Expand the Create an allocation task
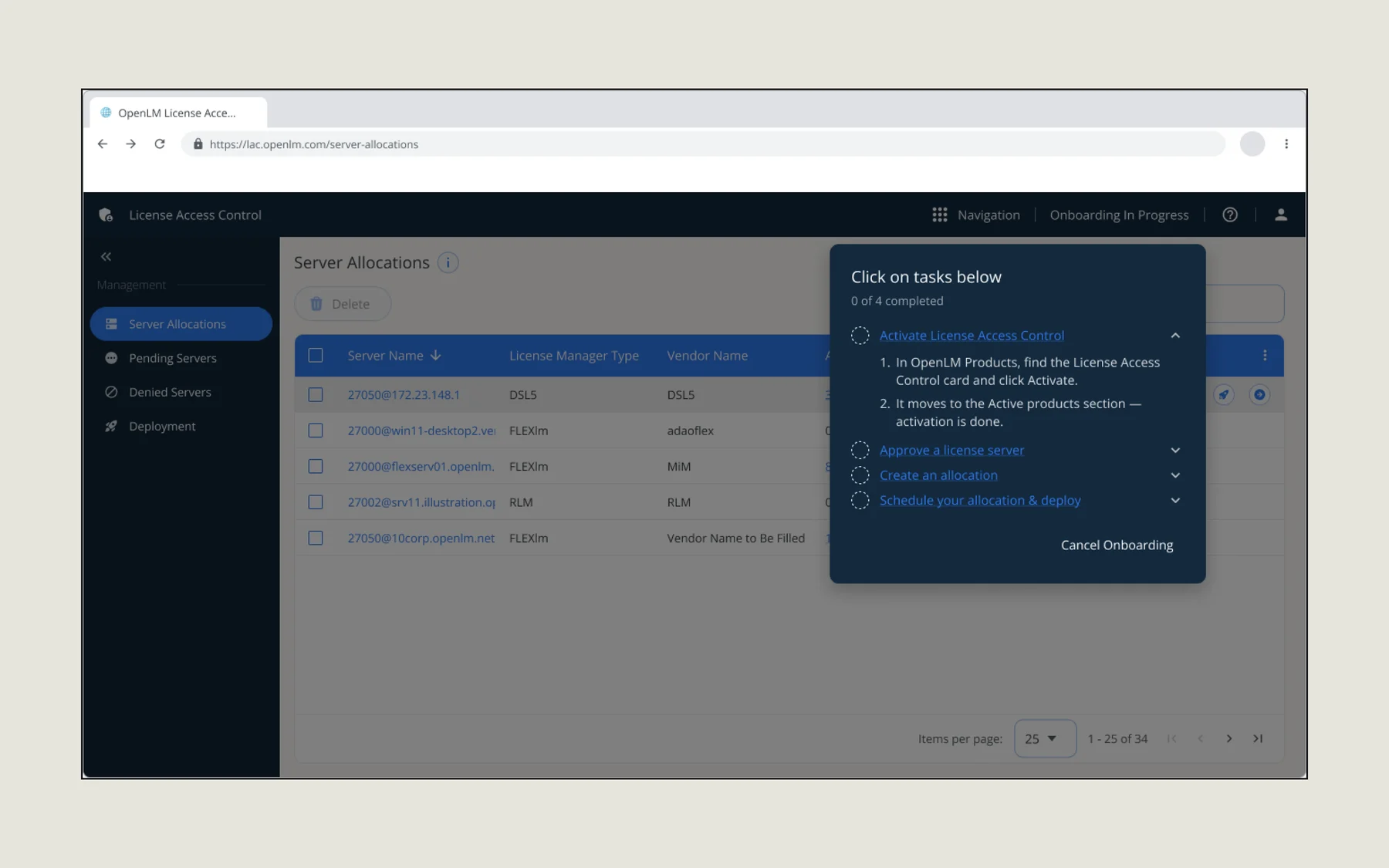This screenshot has height=868, width=1389. [x=1175, y=476]
